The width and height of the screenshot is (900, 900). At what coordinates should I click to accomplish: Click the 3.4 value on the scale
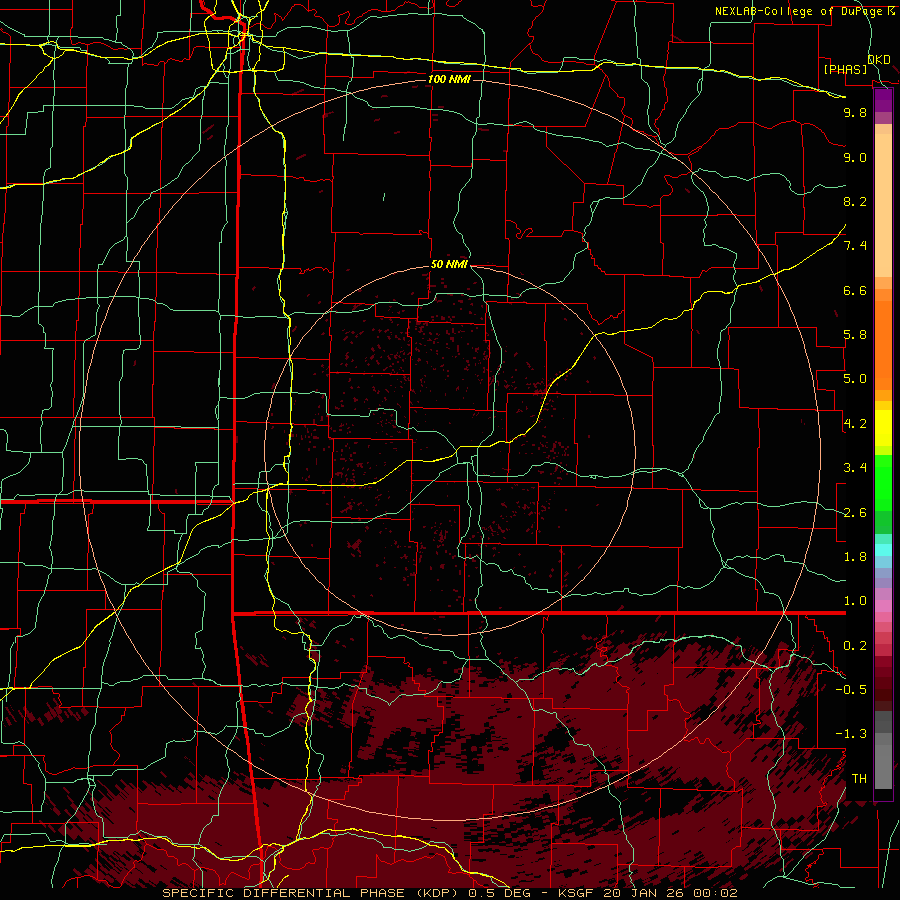coord(855,468)
